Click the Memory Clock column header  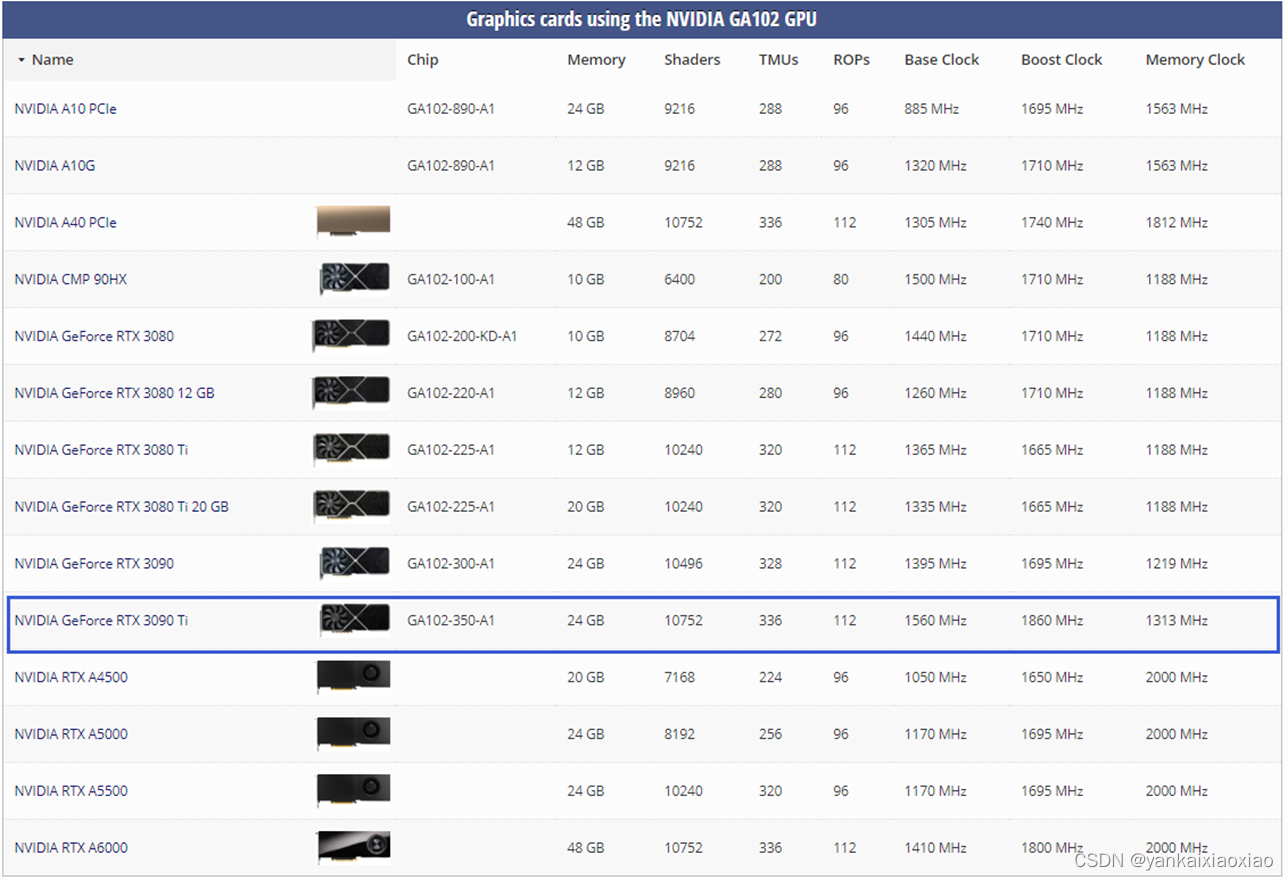point(1195,60)
